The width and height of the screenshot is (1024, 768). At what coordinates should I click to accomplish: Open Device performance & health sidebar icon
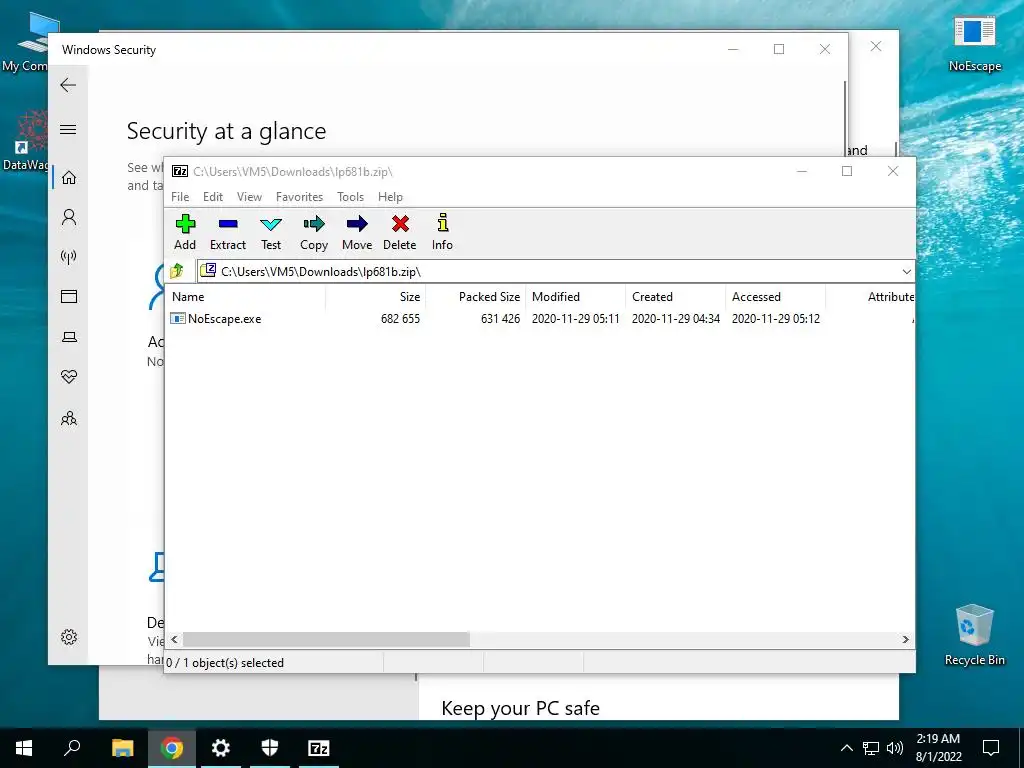coord(69,377)
